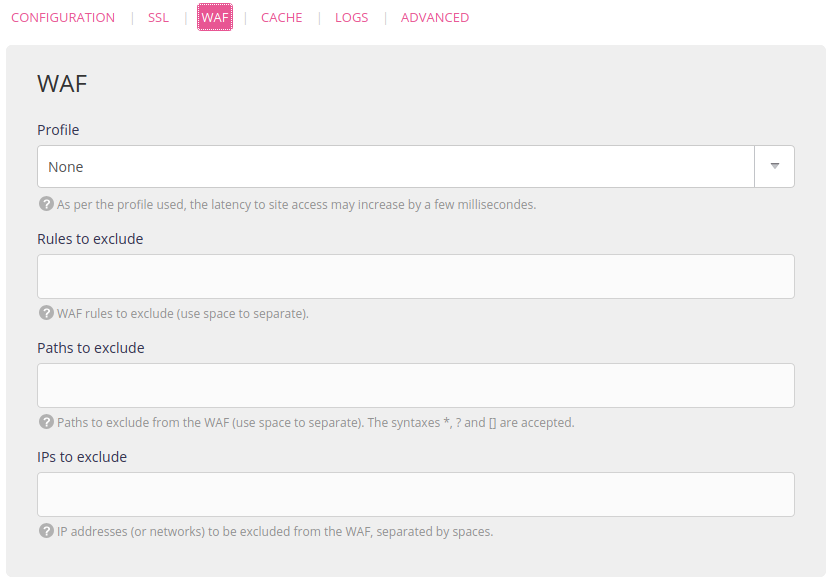This screenshot has width=829, height=581.
Task: Open the CONFIGURATION tab
Action: tap(63, 18)
